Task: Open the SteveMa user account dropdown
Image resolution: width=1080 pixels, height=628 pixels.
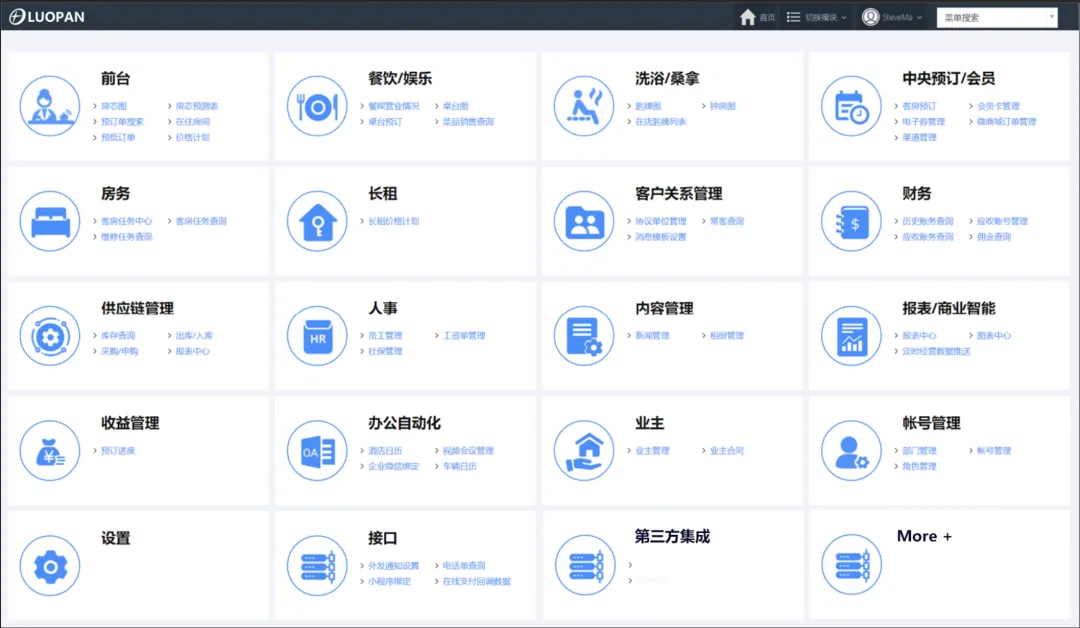Action: [895, 16]
